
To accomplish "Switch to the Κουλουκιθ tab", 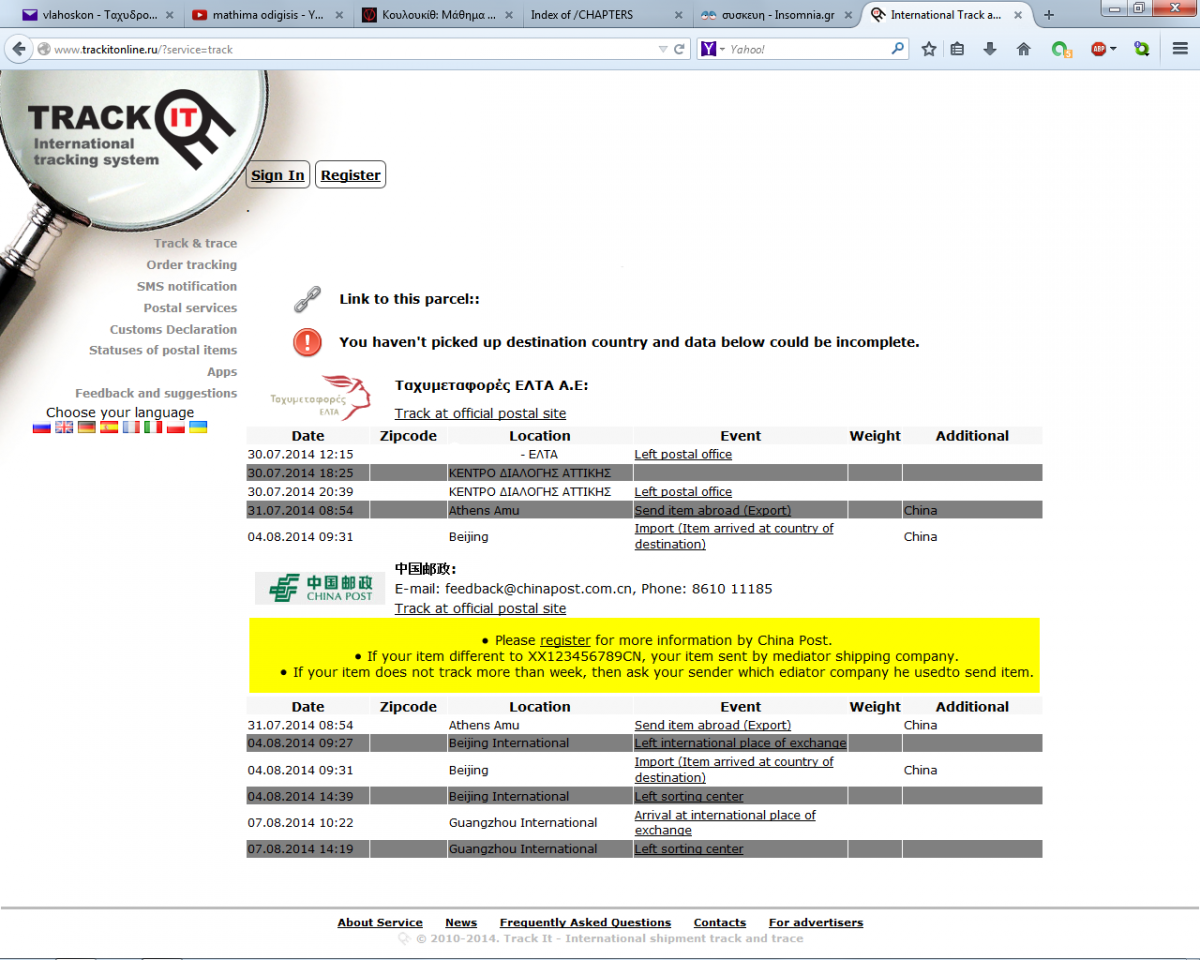I will [x=435, y=15].
